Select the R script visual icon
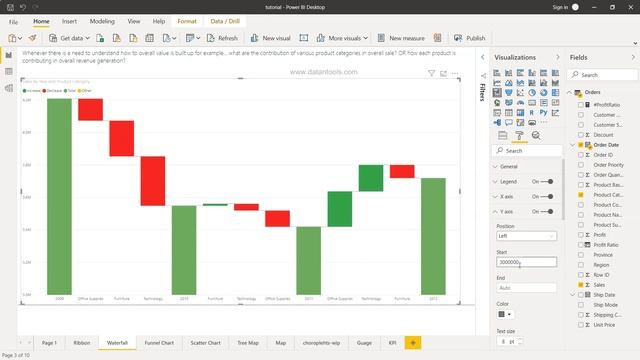Screen dimensions: 640x360 532,113
